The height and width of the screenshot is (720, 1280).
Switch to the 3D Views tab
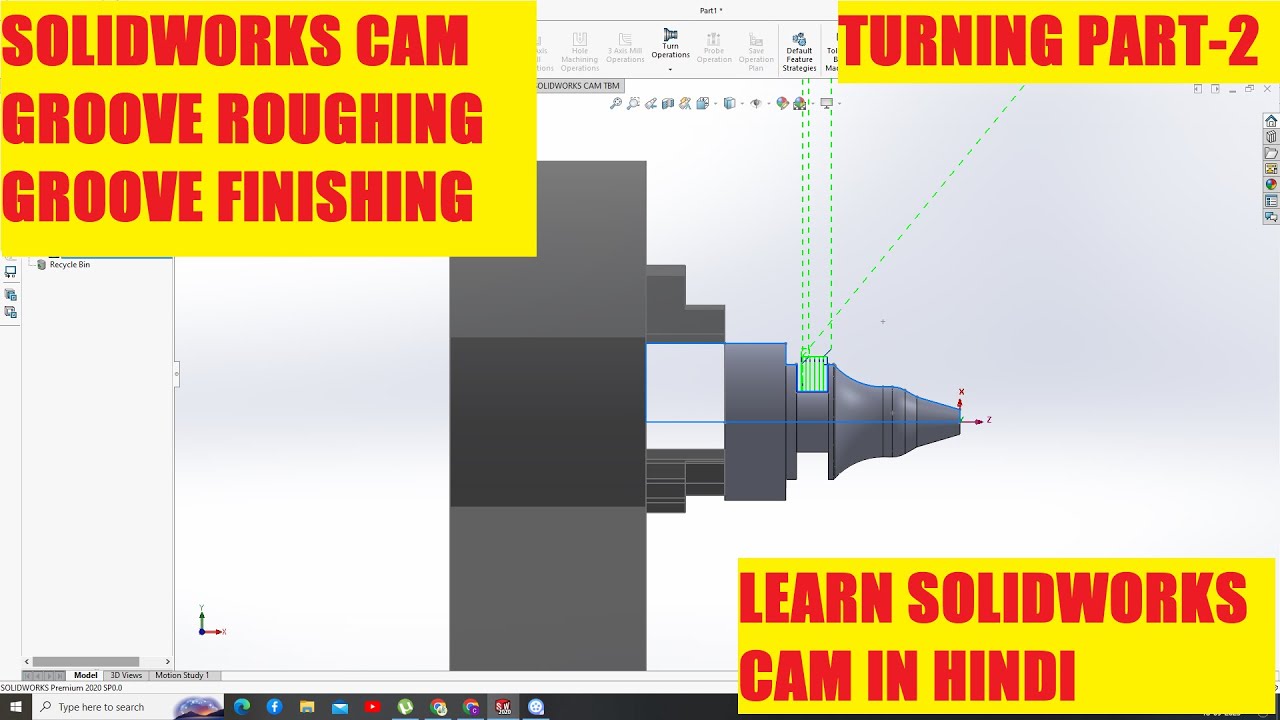(x=126, y=676)
